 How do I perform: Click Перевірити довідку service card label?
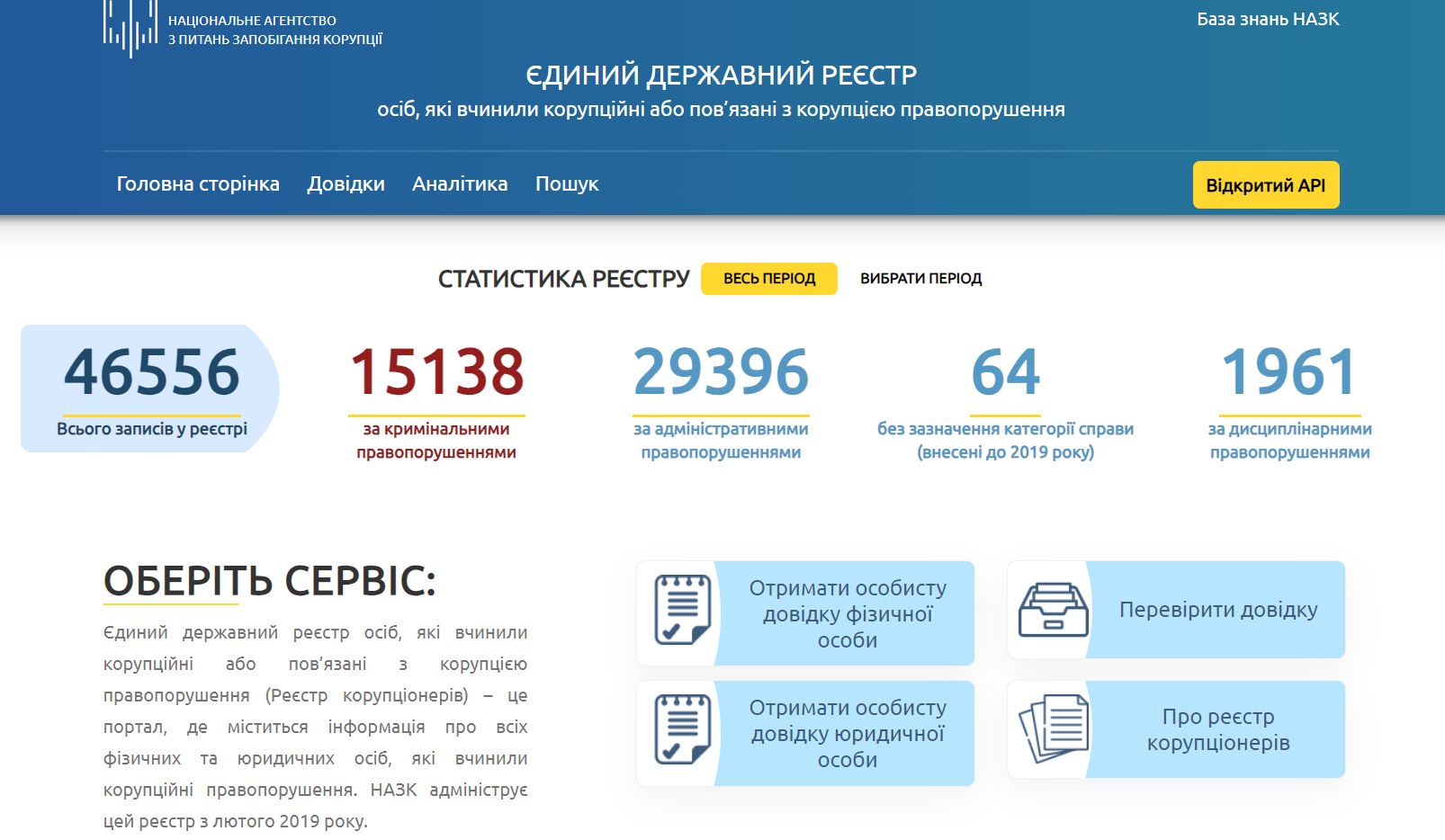[1217, 610]
